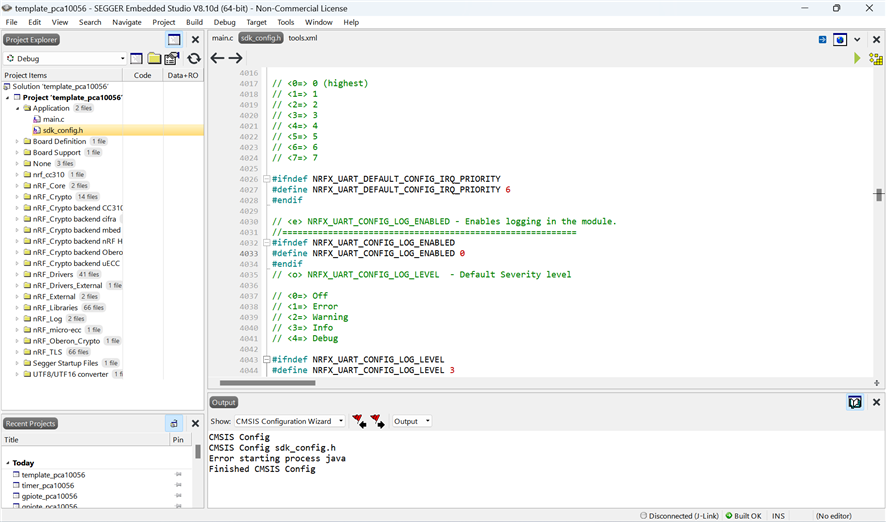
Task: Click the editor forward navigation arrow
Action: 236,58
